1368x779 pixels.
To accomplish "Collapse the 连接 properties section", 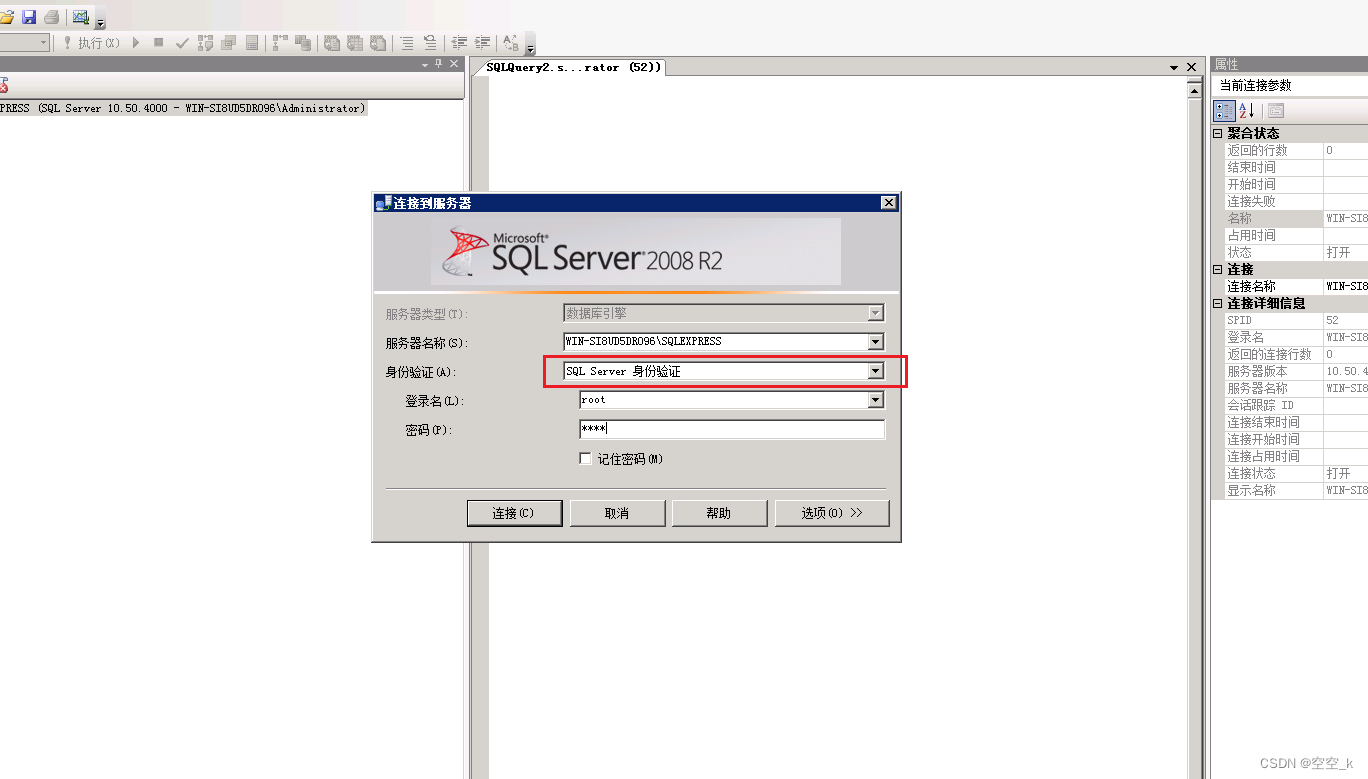I will (1217, 268).
